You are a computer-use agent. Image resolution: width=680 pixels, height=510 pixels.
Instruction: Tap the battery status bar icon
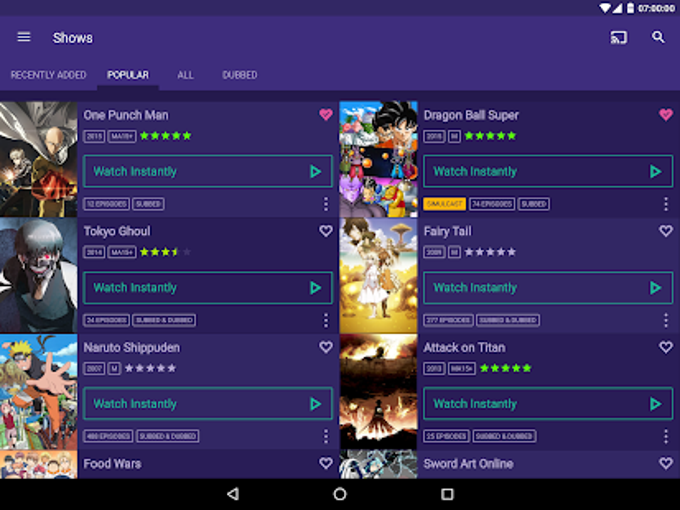[630, 8]
